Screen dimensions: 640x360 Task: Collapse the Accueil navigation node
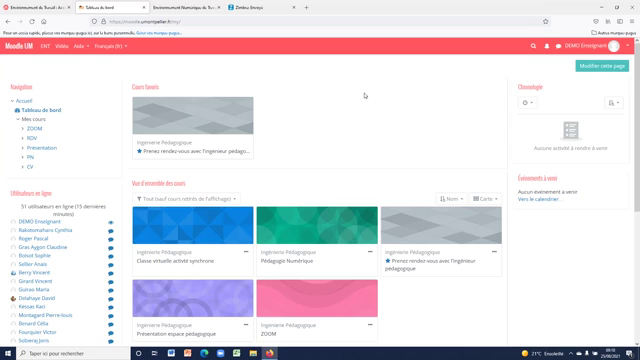click(x=12, y=101)
